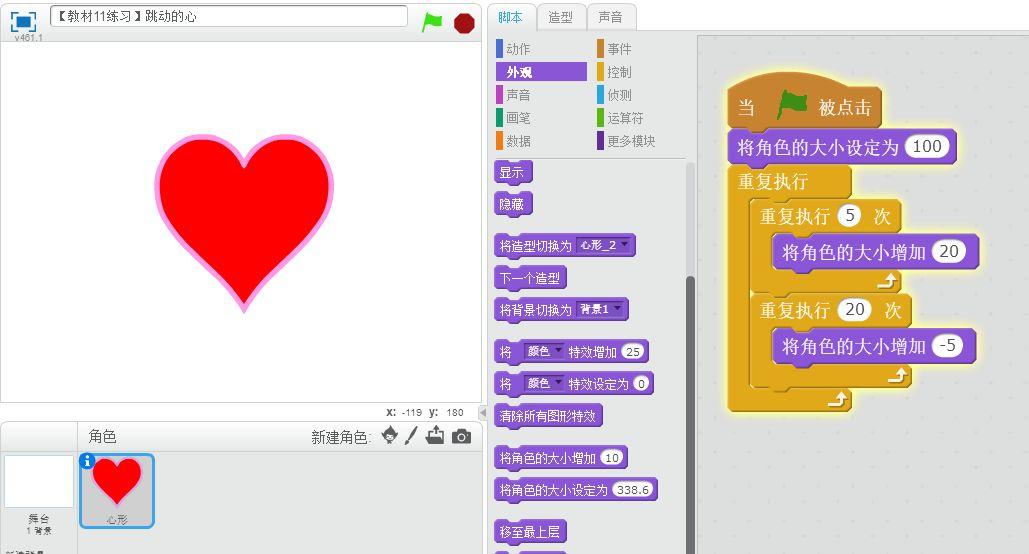Click the 移至最上层 block
This screenshot has height=554, width=1029.
pos(530,532)
